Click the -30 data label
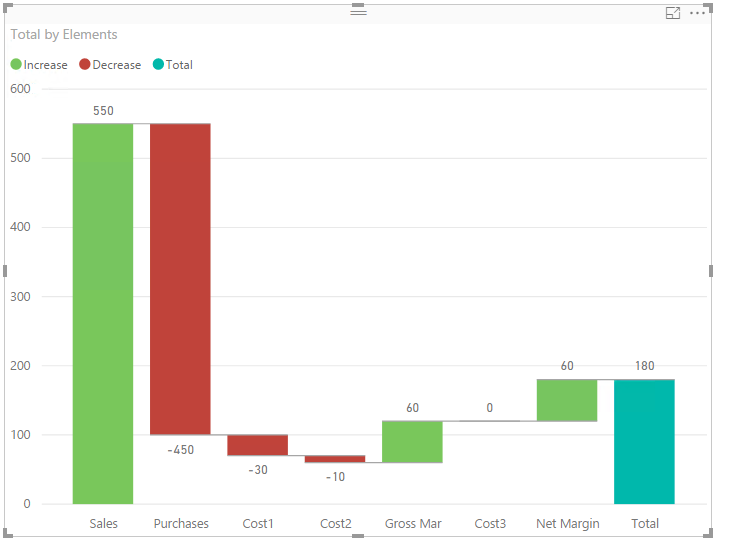This screenshot has width=729, height=551. 258,470
